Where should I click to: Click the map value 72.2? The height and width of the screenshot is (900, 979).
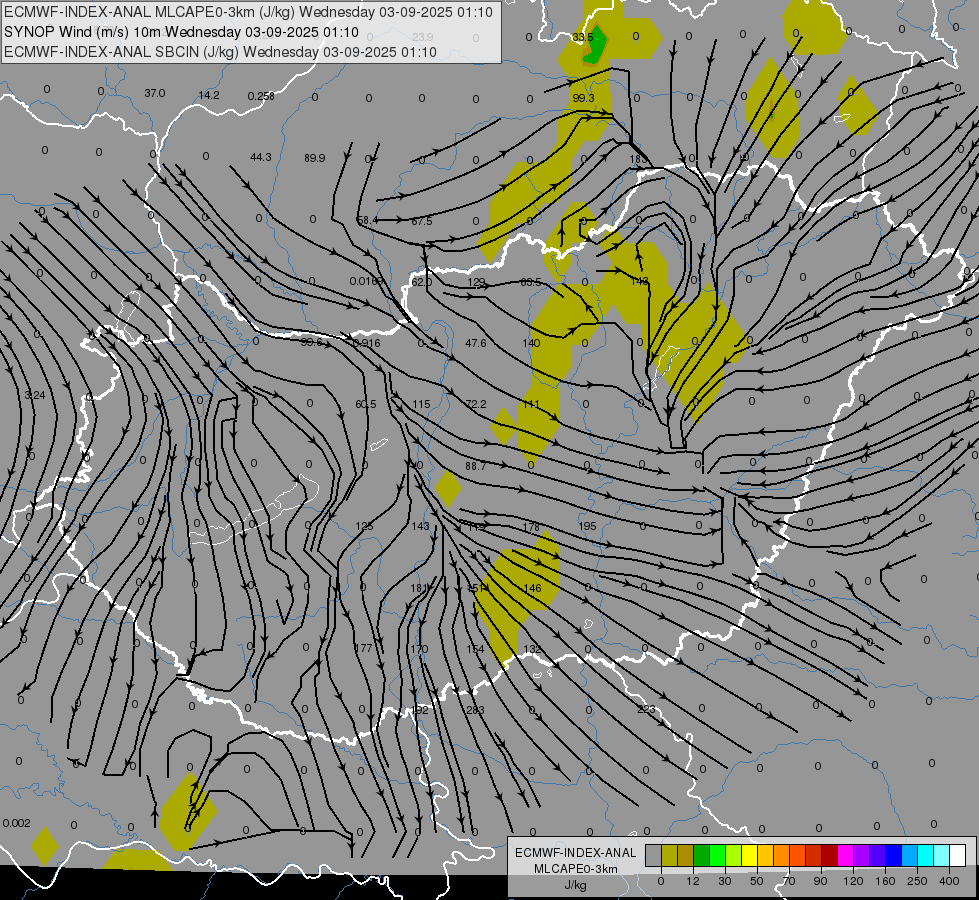coord(476,404)
